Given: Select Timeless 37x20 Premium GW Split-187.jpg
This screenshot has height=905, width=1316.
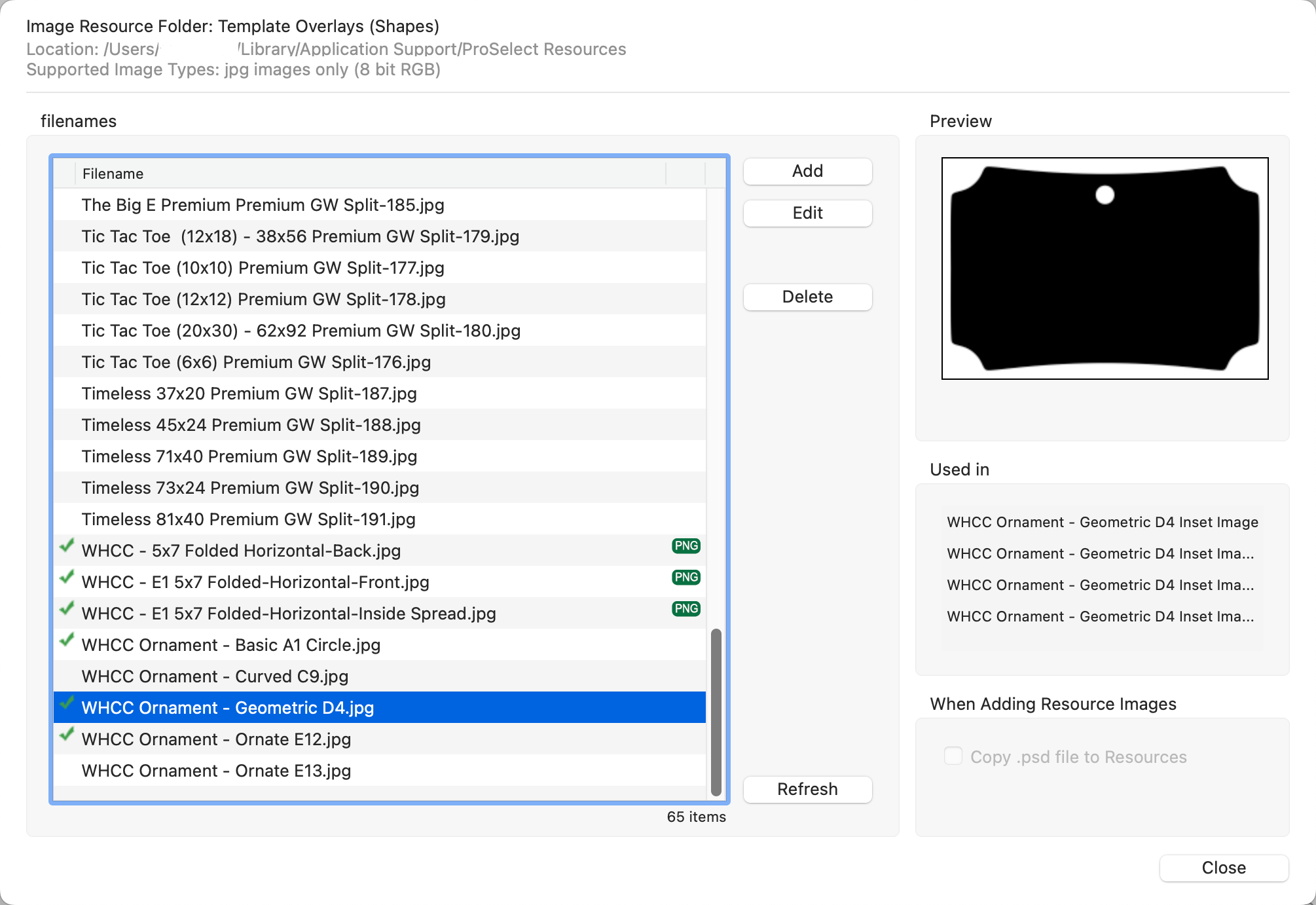Looking at the screenshot, I should (x=249, y=394).
